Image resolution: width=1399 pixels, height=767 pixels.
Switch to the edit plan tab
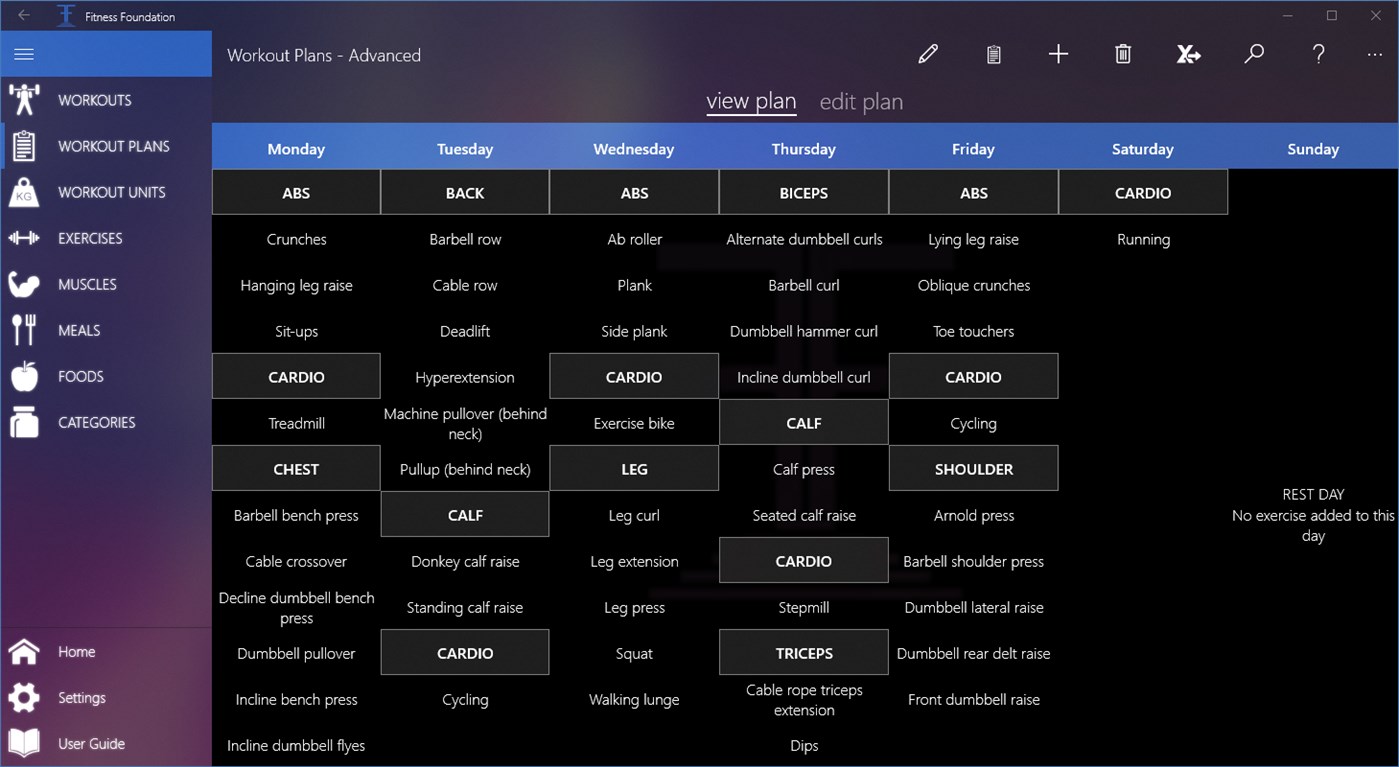coord(861,102)
